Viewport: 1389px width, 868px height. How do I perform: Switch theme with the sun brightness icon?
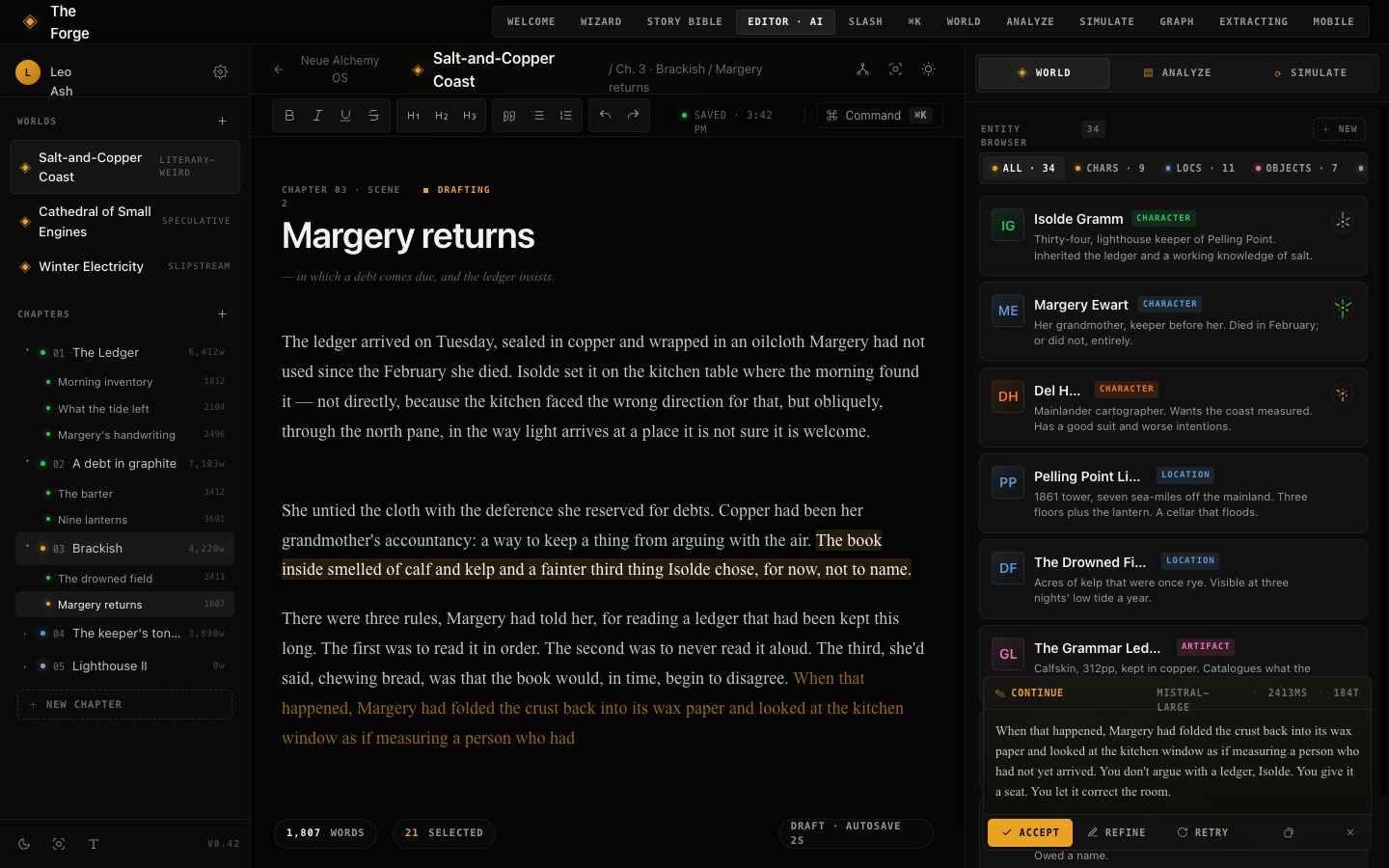[928, 68]
